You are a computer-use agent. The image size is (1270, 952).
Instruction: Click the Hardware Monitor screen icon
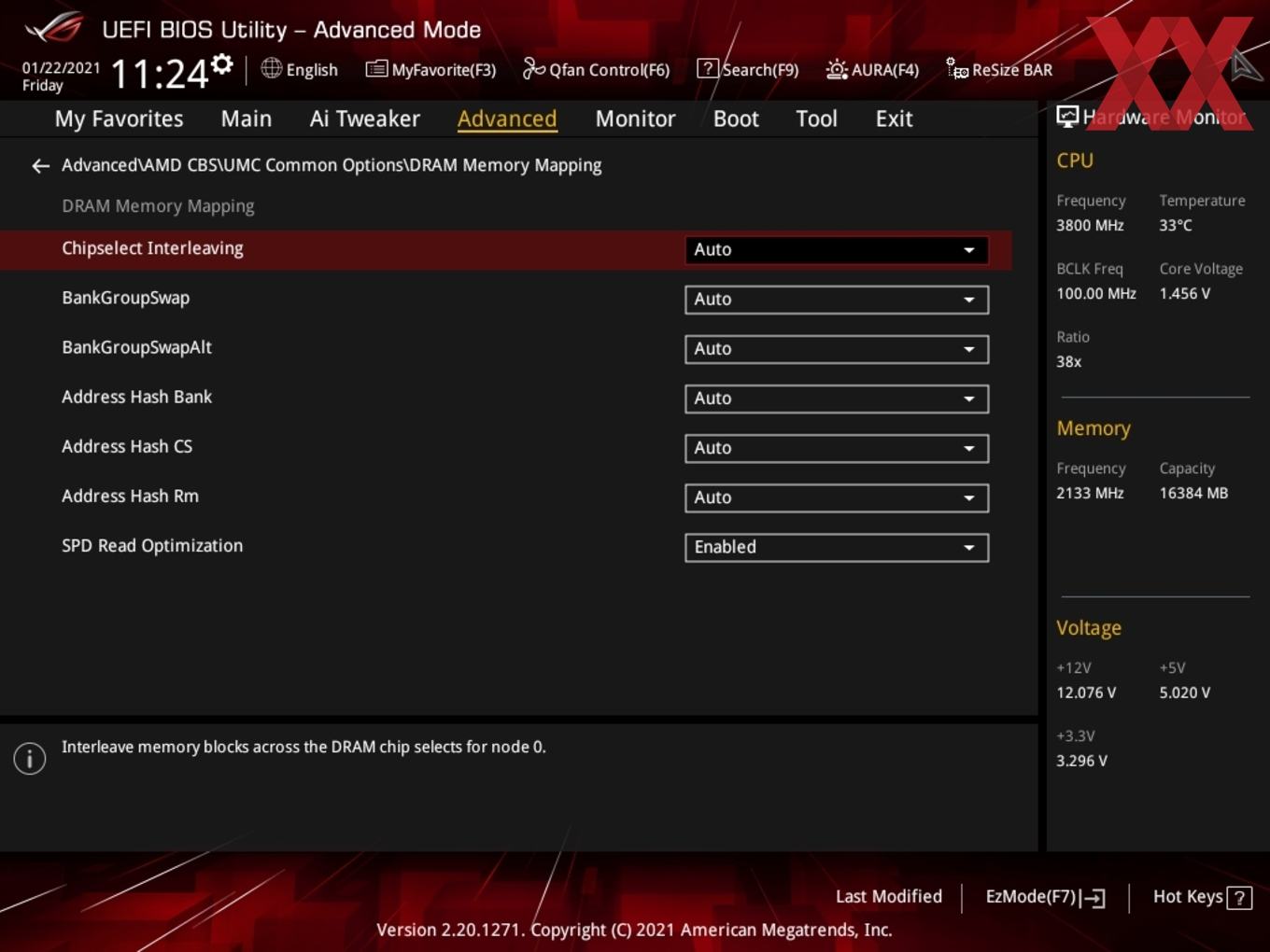(x=1067, y=117)
